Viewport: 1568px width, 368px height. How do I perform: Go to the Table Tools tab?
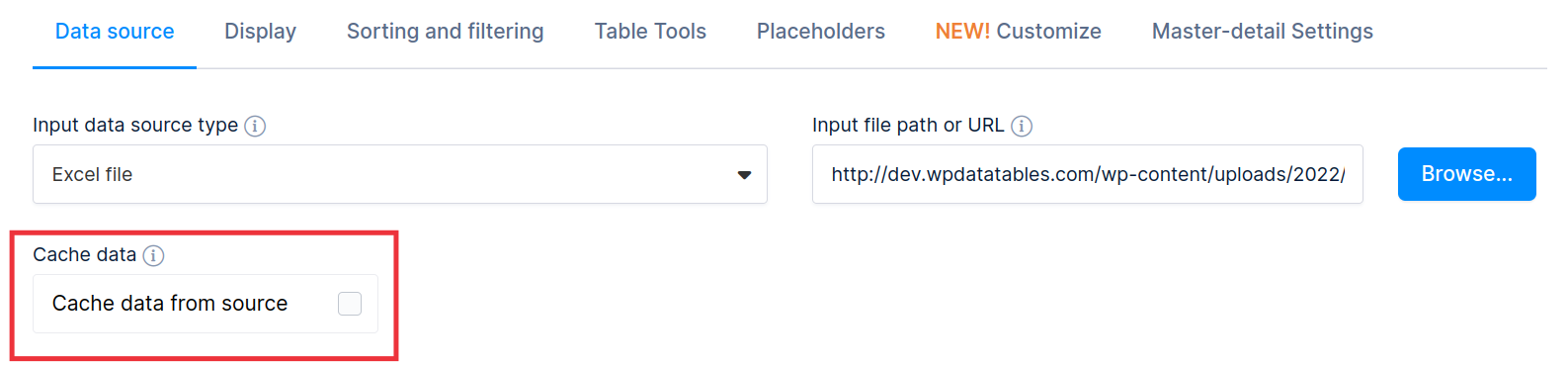[x=650, y=32]
